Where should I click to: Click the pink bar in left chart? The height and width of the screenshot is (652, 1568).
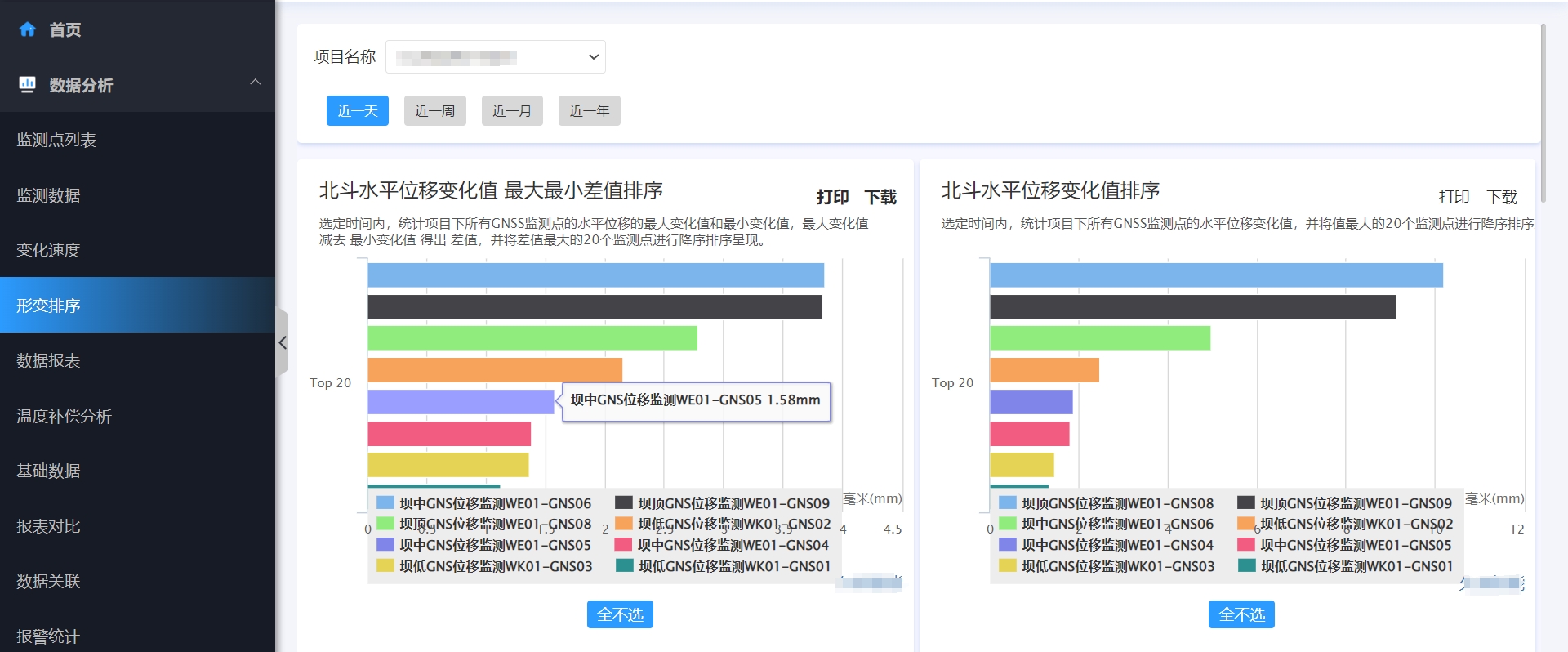pyautogui.click(x=449, y=434)
